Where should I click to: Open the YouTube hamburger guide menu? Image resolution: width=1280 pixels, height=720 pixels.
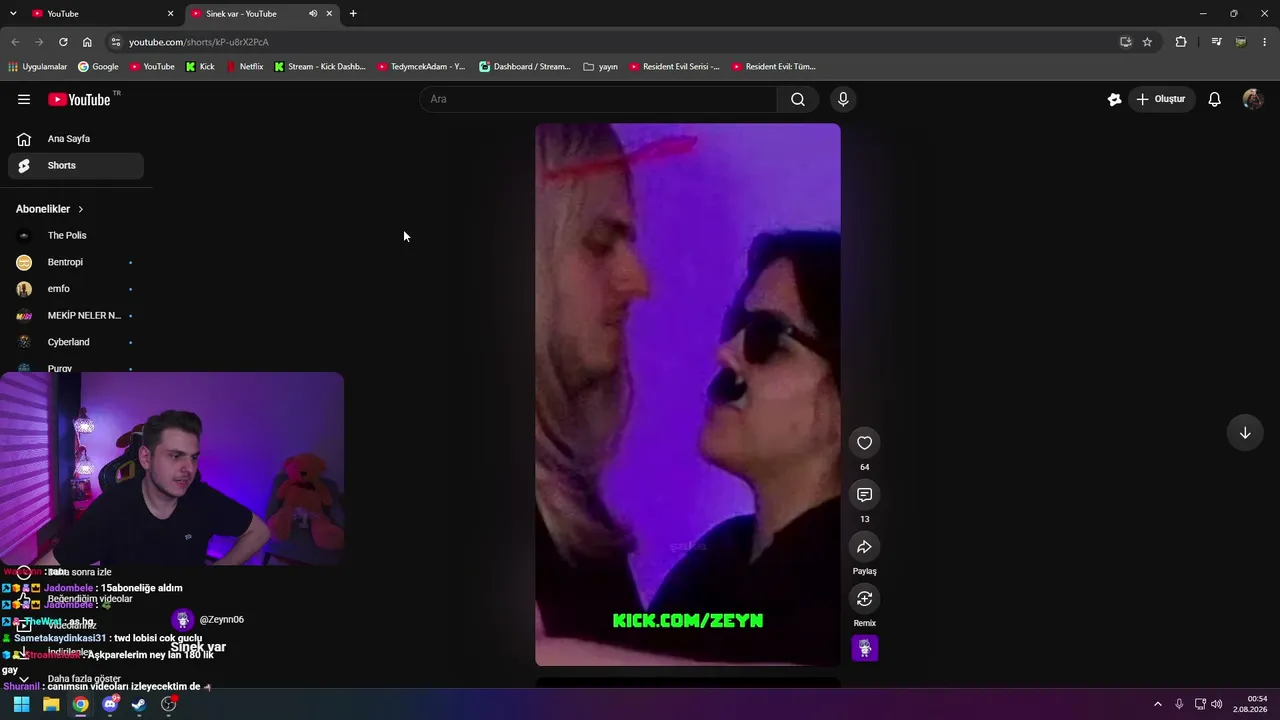tap(24, 99)
